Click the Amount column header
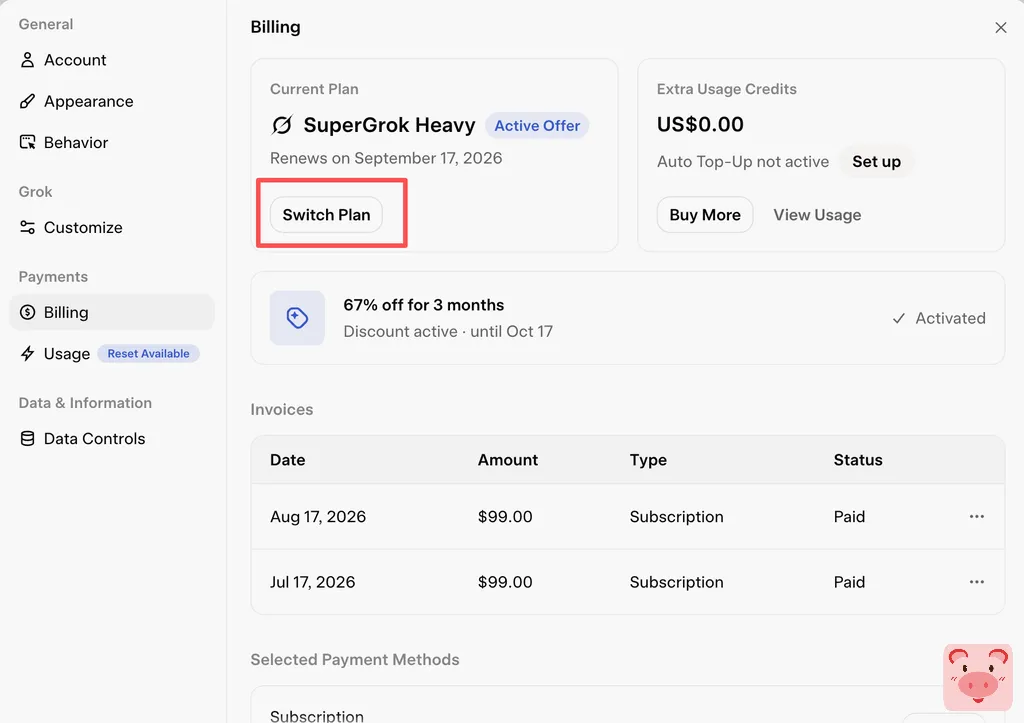 point(507,460)
